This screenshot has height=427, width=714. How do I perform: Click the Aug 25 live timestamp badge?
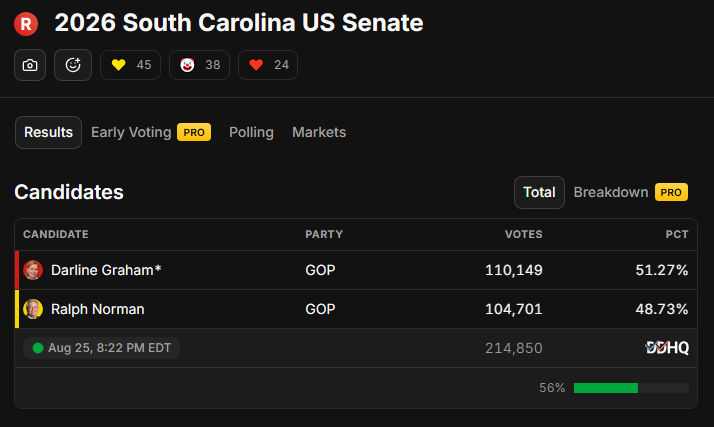click(x=102, y=348)
